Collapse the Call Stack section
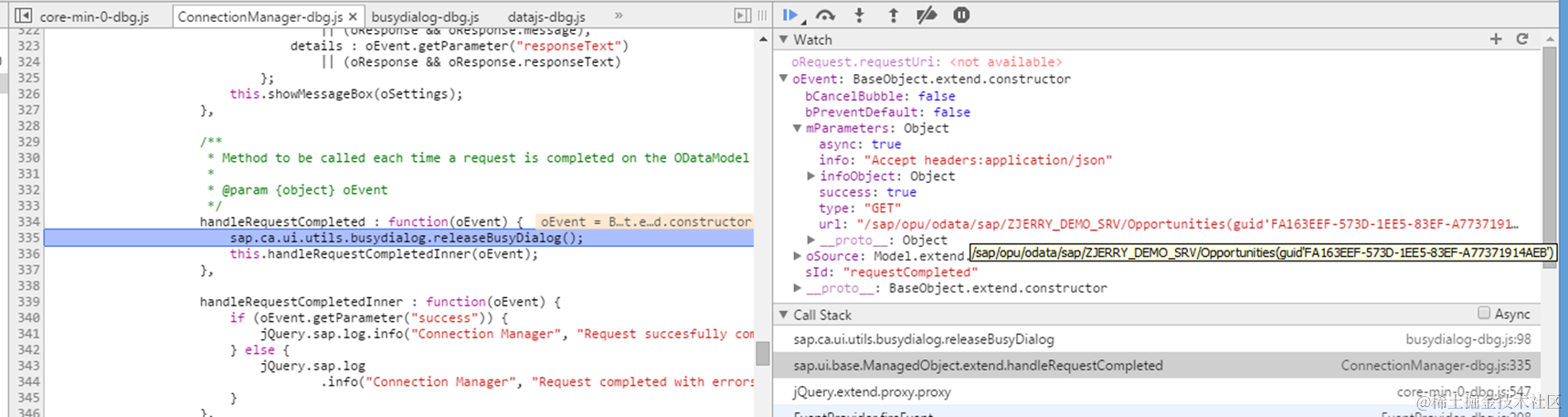The width and height of the screenshot is (1568, 417). coord(783,315)
